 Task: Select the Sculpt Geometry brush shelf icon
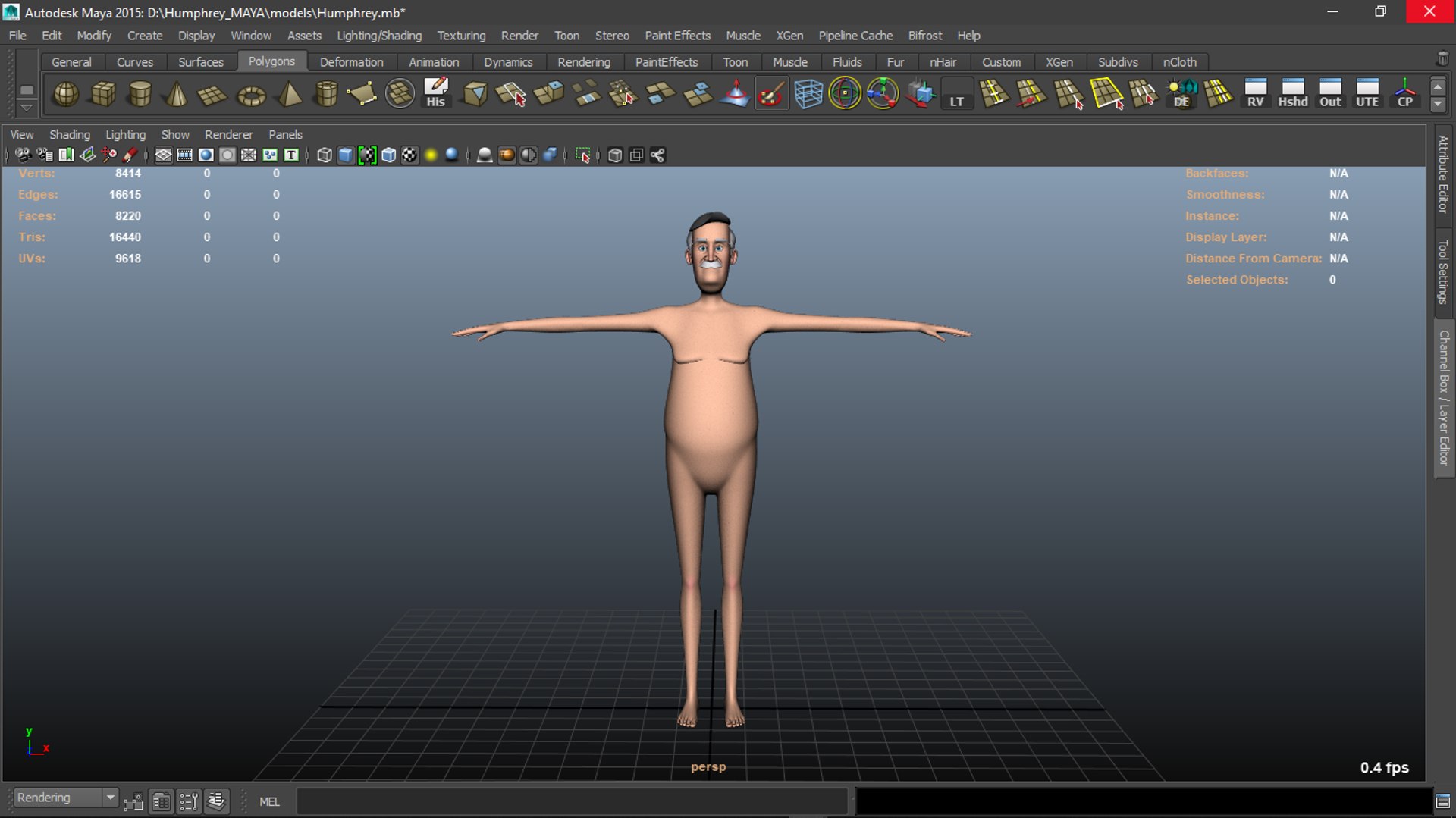771,94
